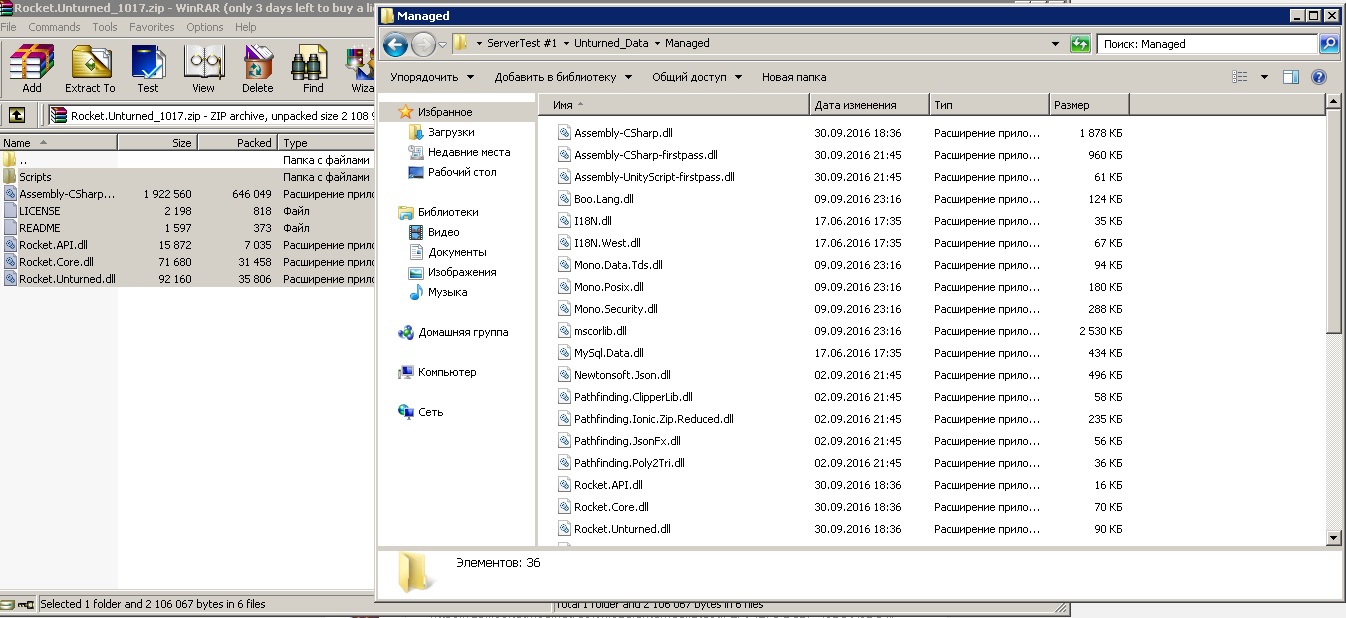Focus the Managed search field

coord(1207,44)
